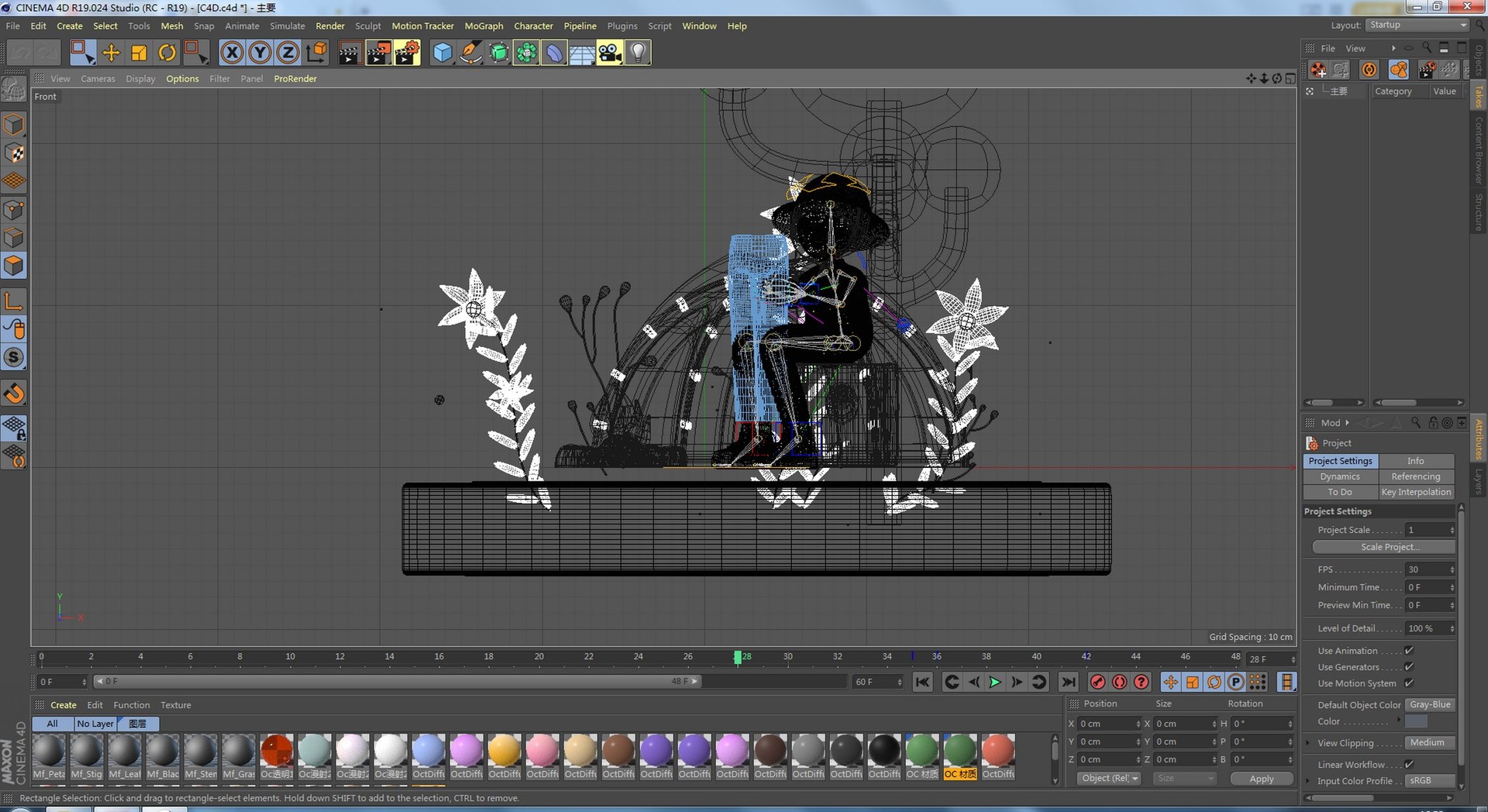
Task: Toggle Z axis lock
Action: (x=288, y=53)
